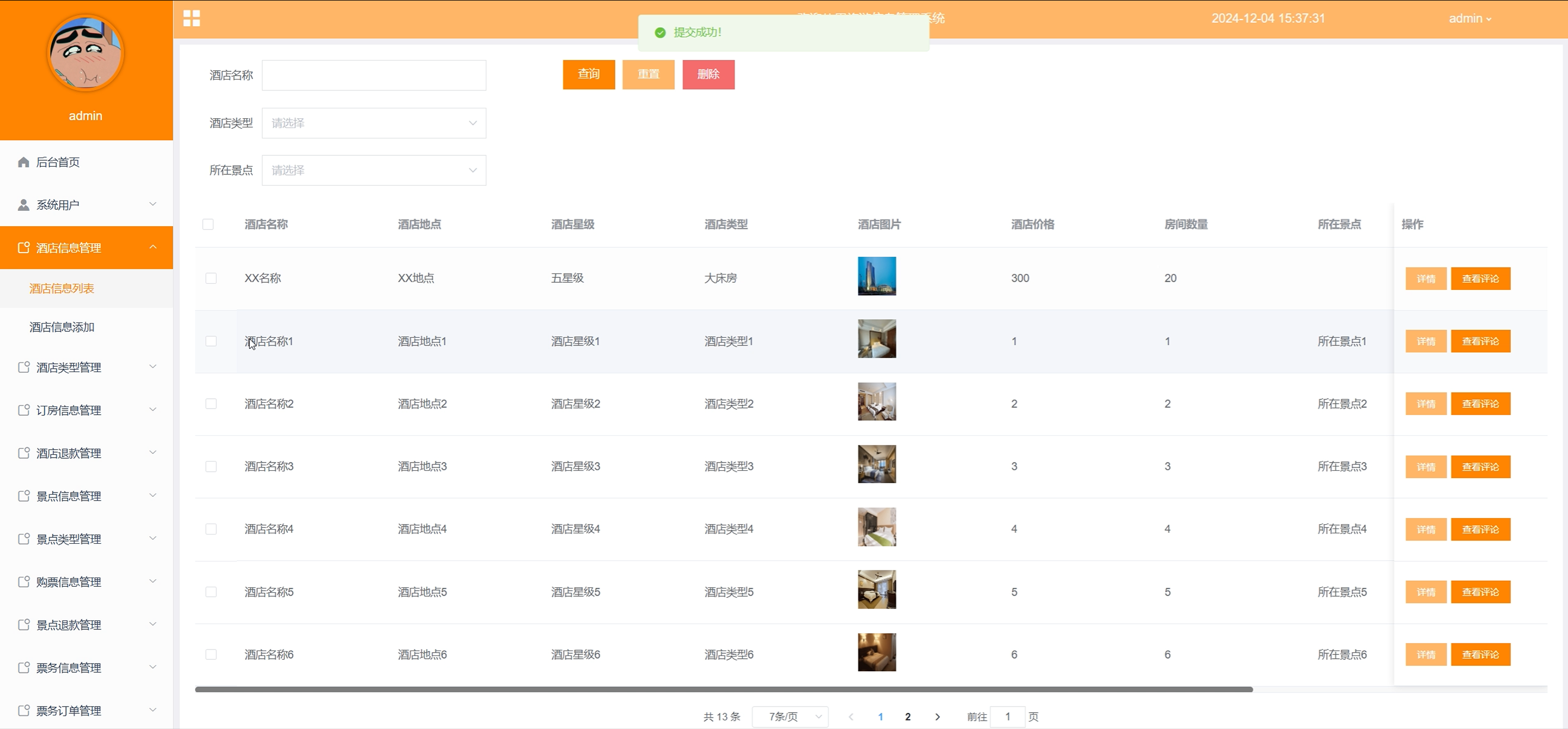Click the 查询 search button

click(589, 74)
